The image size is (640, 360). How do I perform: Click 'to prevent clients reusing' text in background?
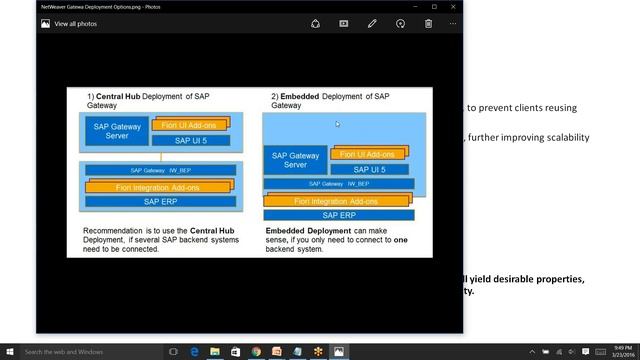pyautogui.click(x=522, y=108)
